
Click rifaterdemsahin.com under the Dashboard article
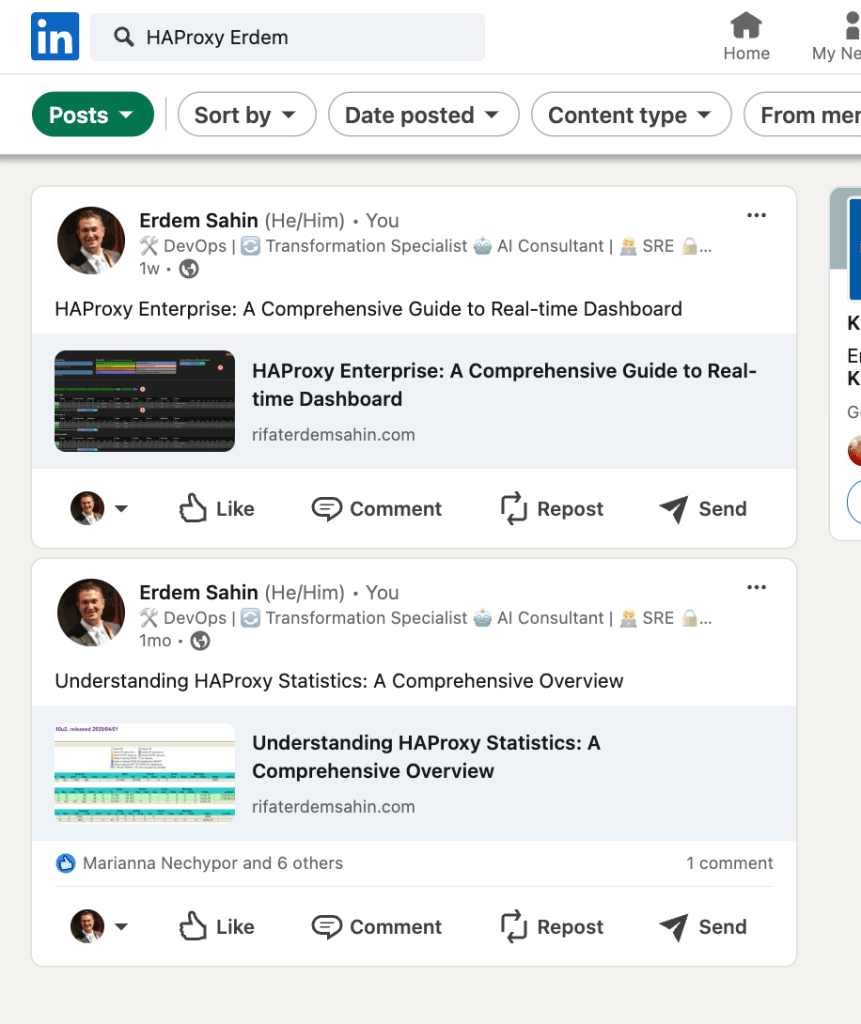[333, 434]
